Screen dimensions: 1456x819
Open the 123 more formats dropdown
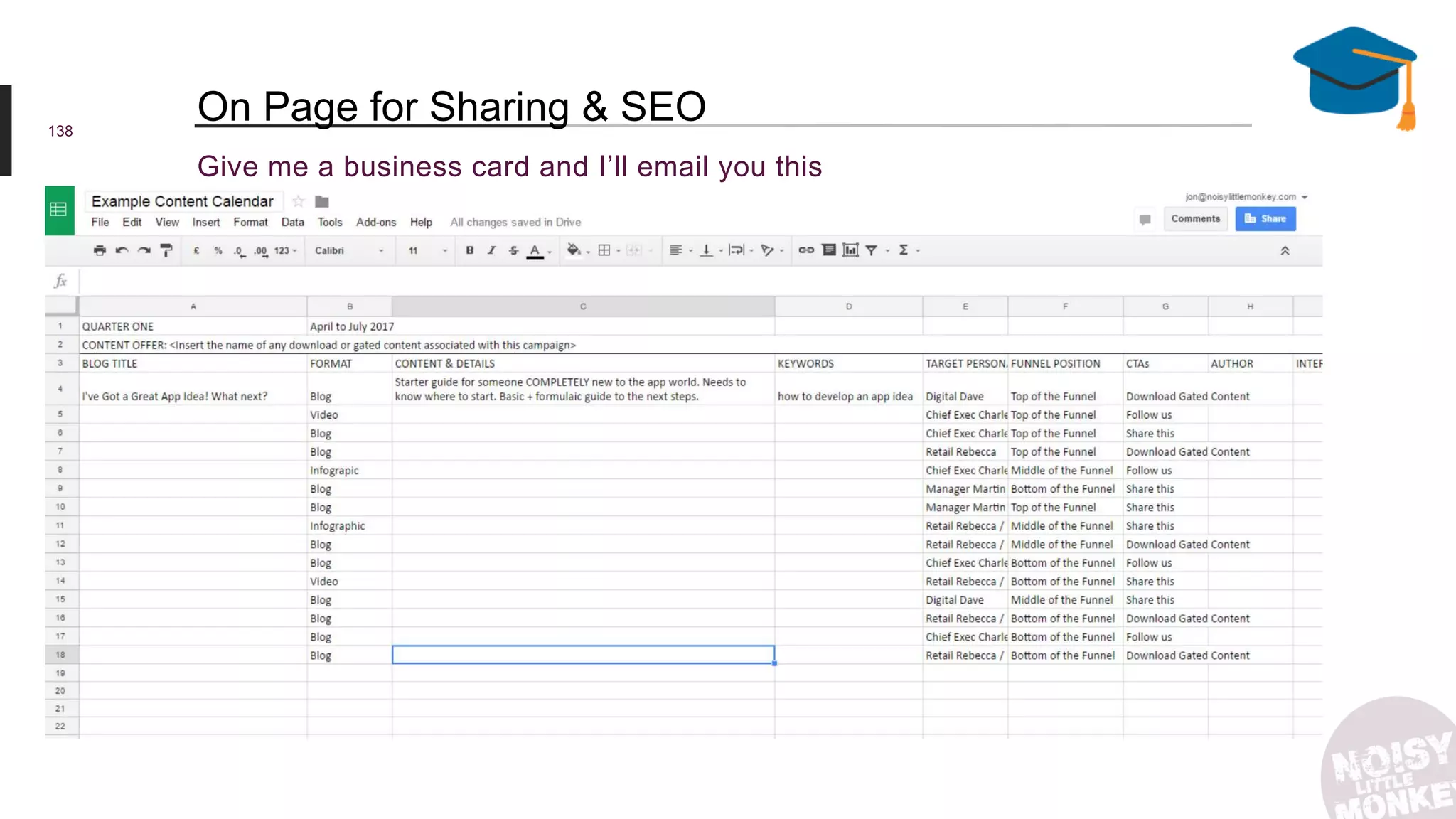point(285,250)
